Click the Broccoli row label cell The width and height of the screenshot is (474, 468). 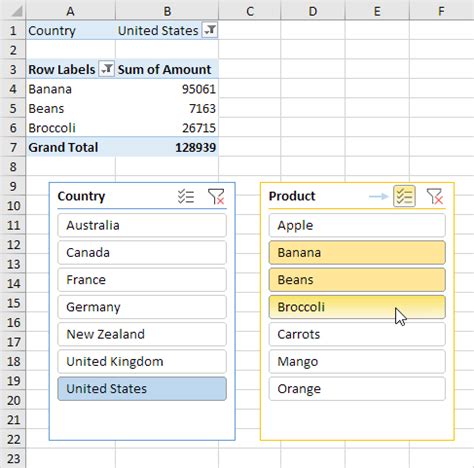[x=71, y=128]
